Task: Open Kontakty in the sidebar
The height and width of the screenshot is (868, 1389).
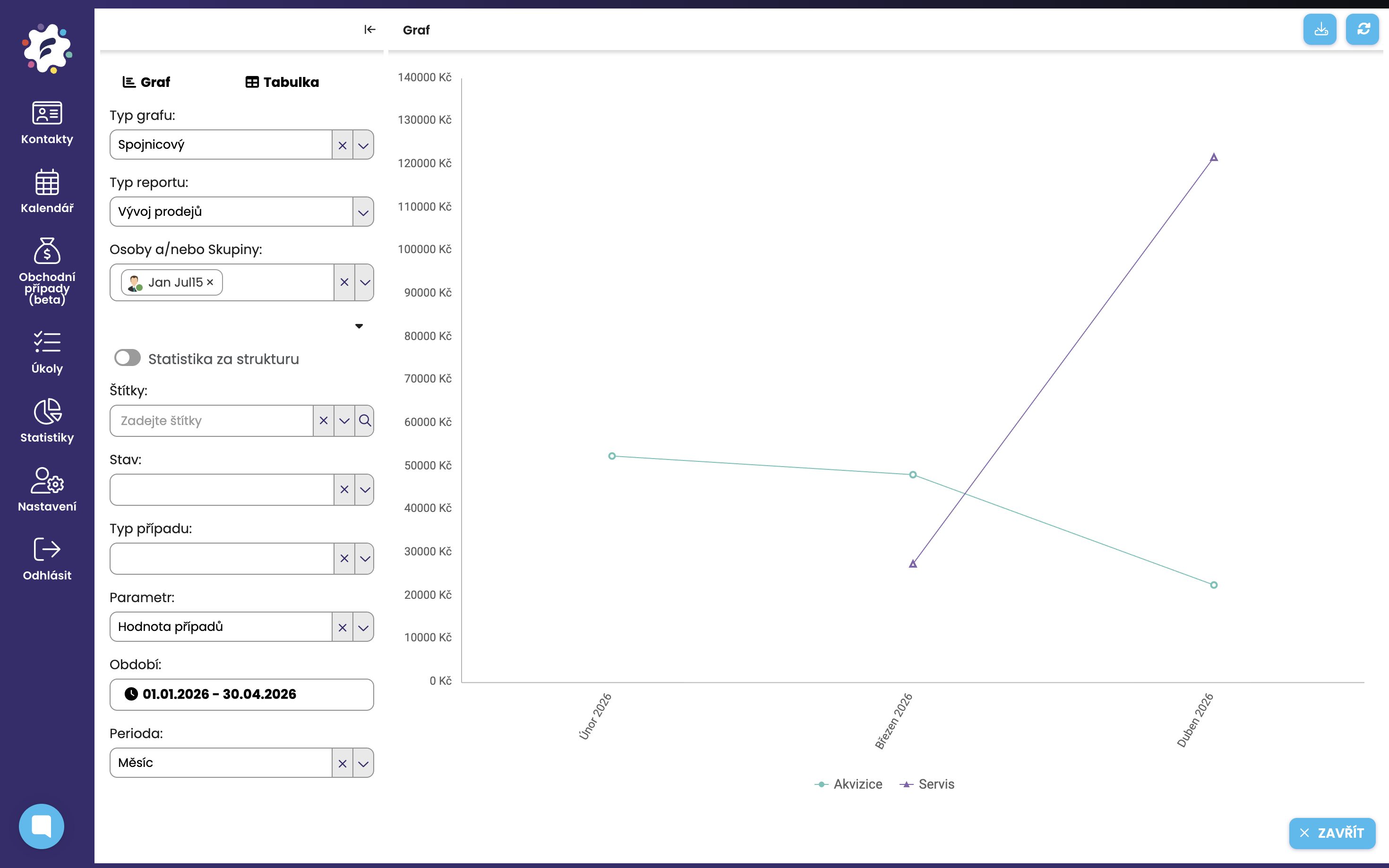Action: tap(47, 123)
